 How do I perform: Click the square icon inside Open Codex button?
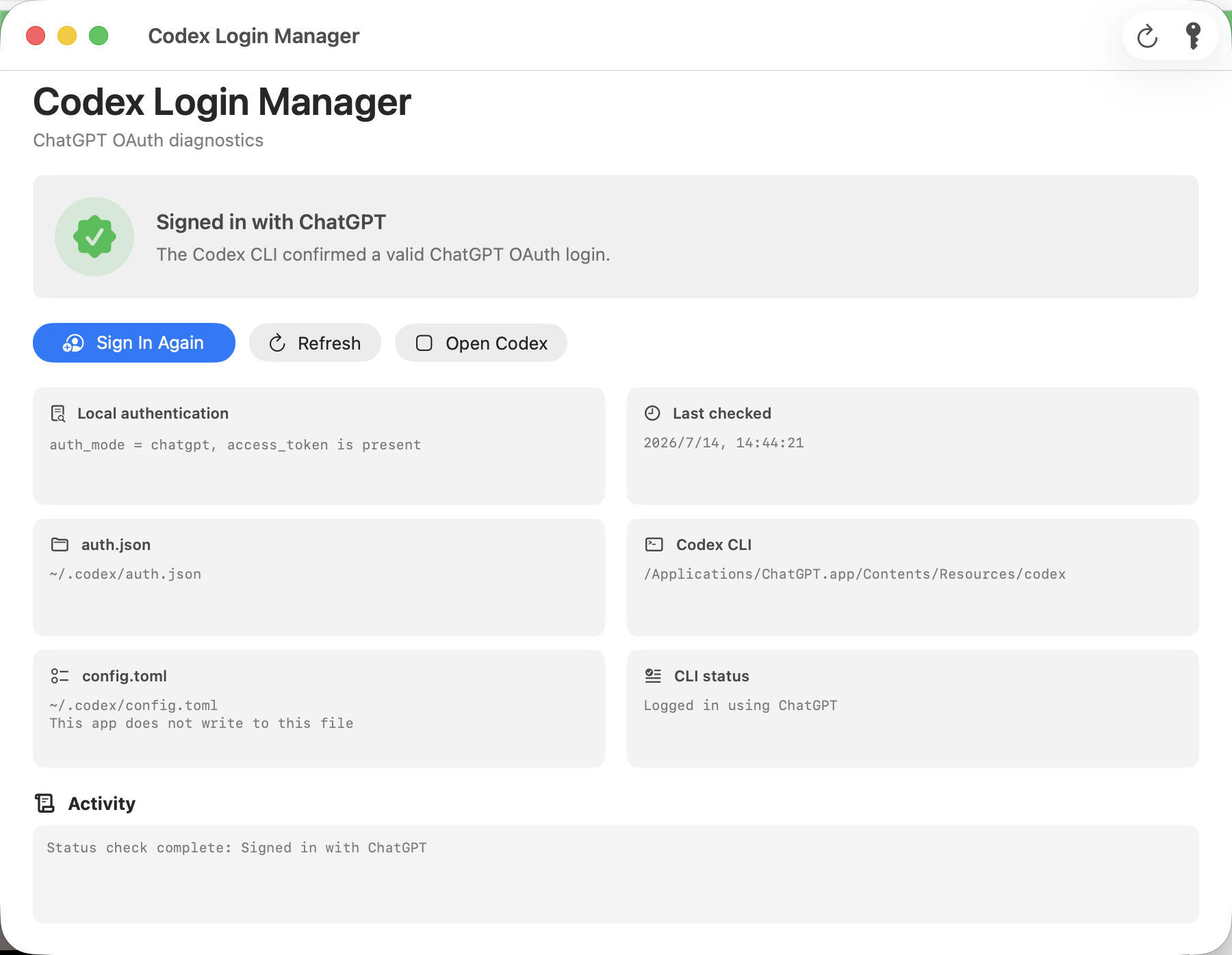[424, 343]
